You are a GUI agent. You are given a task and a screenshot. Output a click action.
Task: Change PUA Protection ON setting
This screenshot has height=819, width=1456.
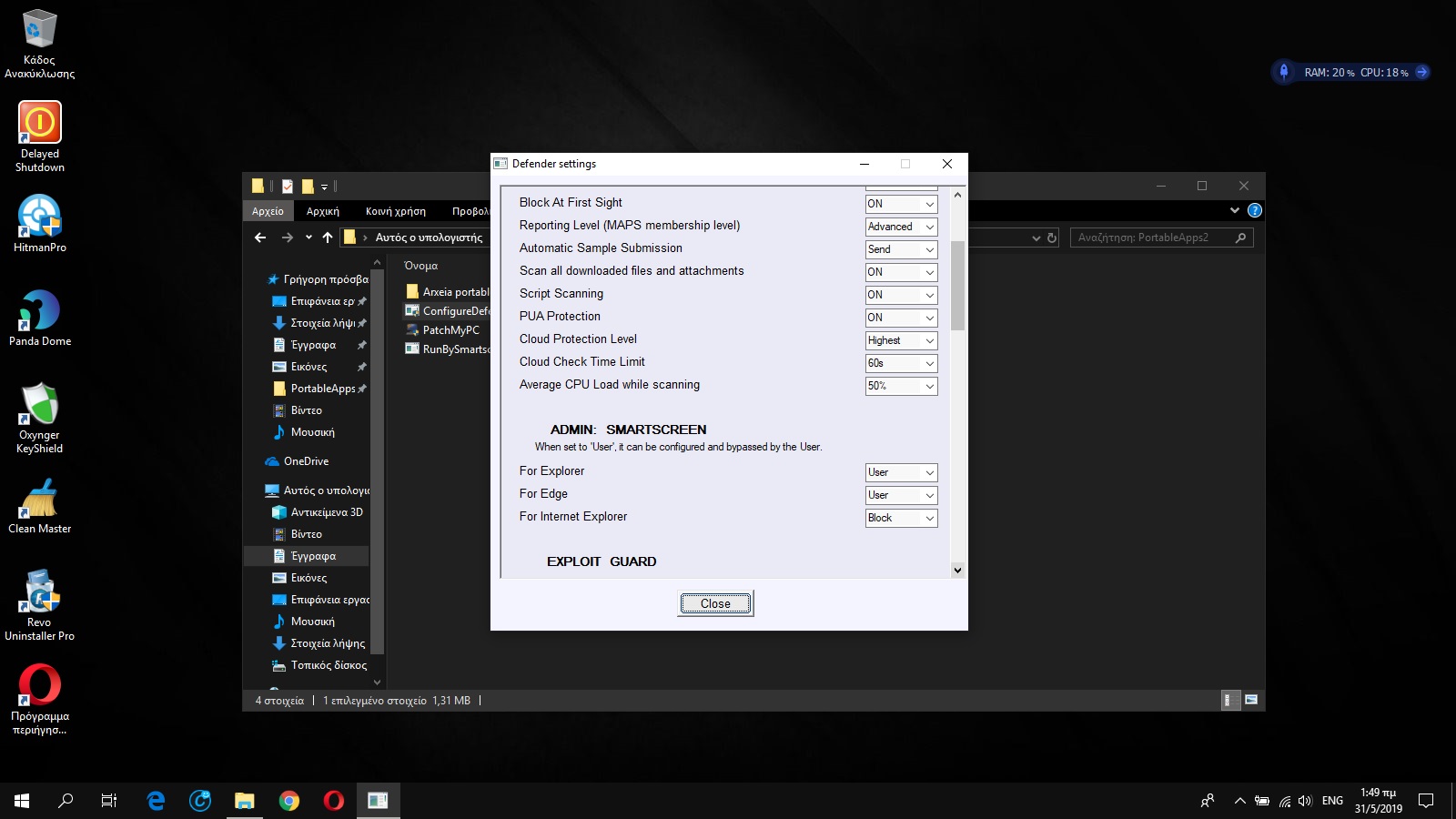pyautogui.click(x=901, y=318)
